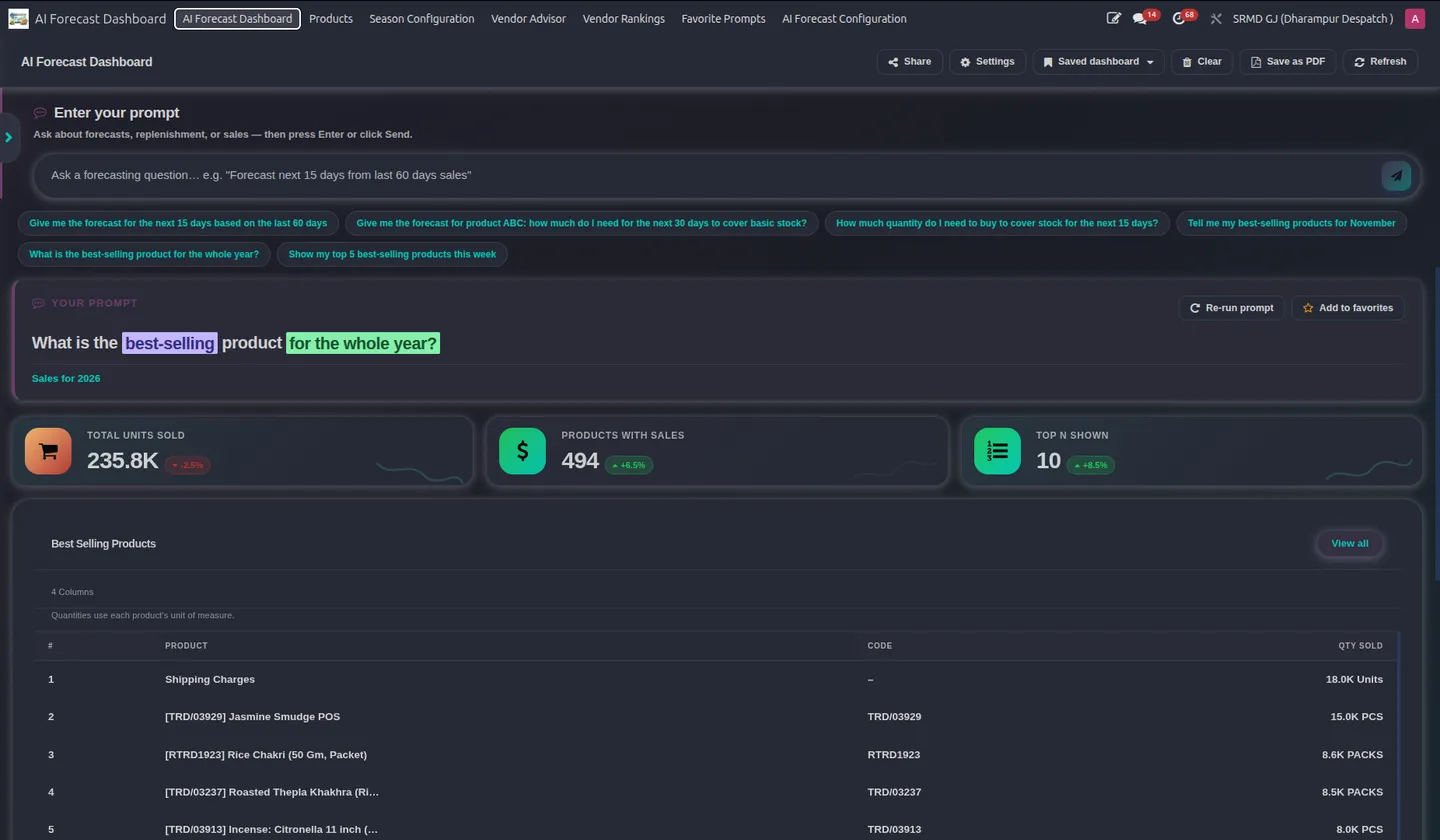Viewport: 1440px width, 840px height.
Task: Select 'How much quantity do I need' suggestion
Action: tap(997, 223)
